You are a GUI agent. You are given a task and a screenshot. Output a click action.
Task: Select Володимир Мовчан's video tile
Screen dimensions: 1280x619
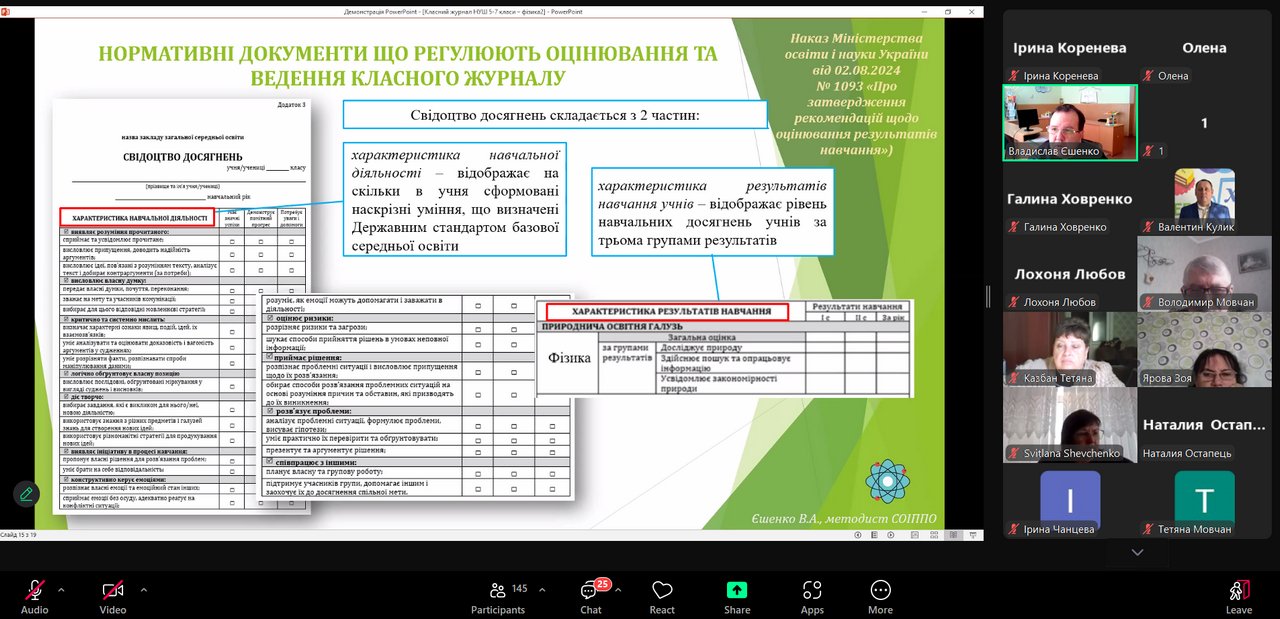pos(1204,273)
